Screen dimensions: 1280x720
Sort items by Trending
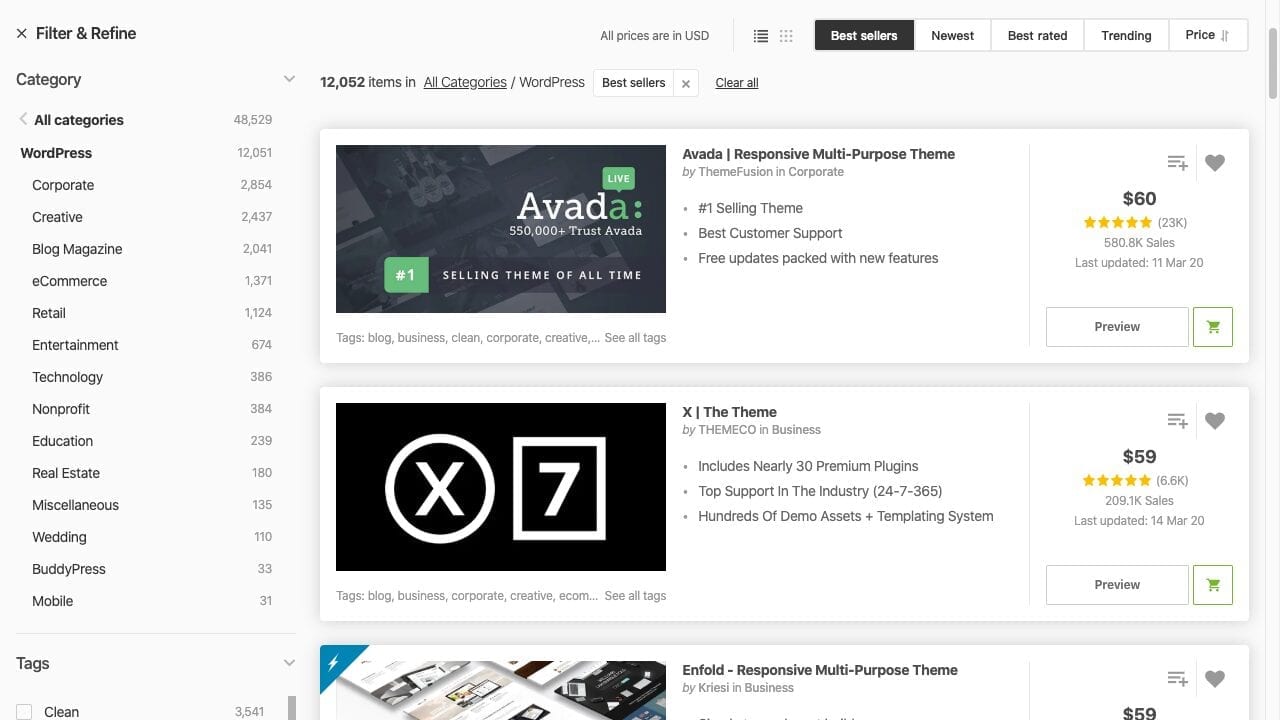point(1126,35)
